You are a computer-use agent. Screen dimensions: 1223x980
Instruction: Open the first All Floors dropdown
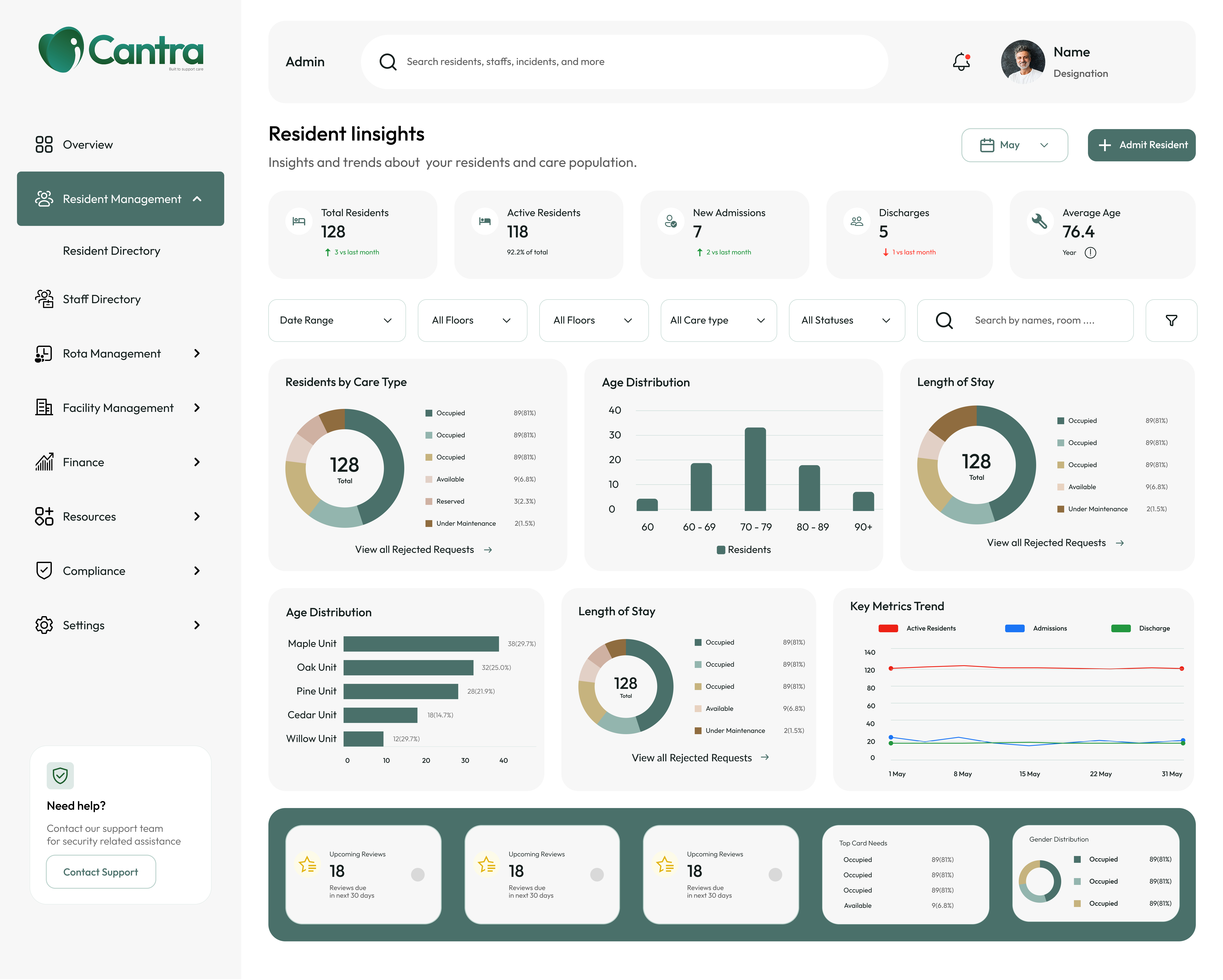(472, 320)
